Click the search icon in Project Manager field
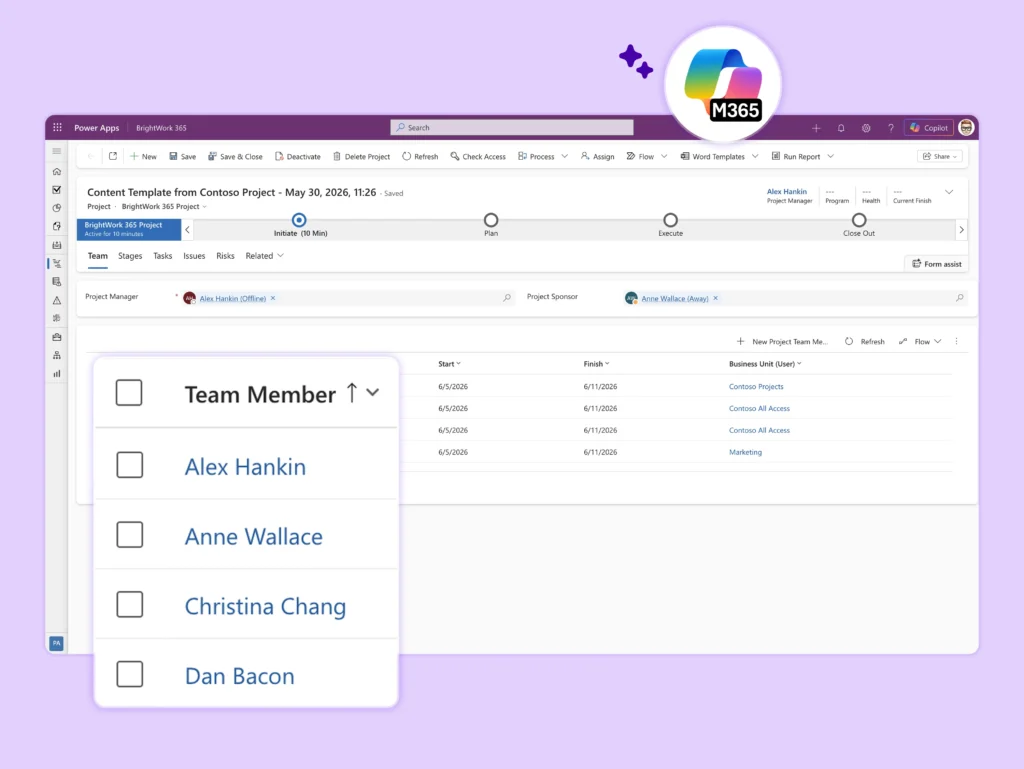This screenshot has width=1024, height=769. coord(507,298)
